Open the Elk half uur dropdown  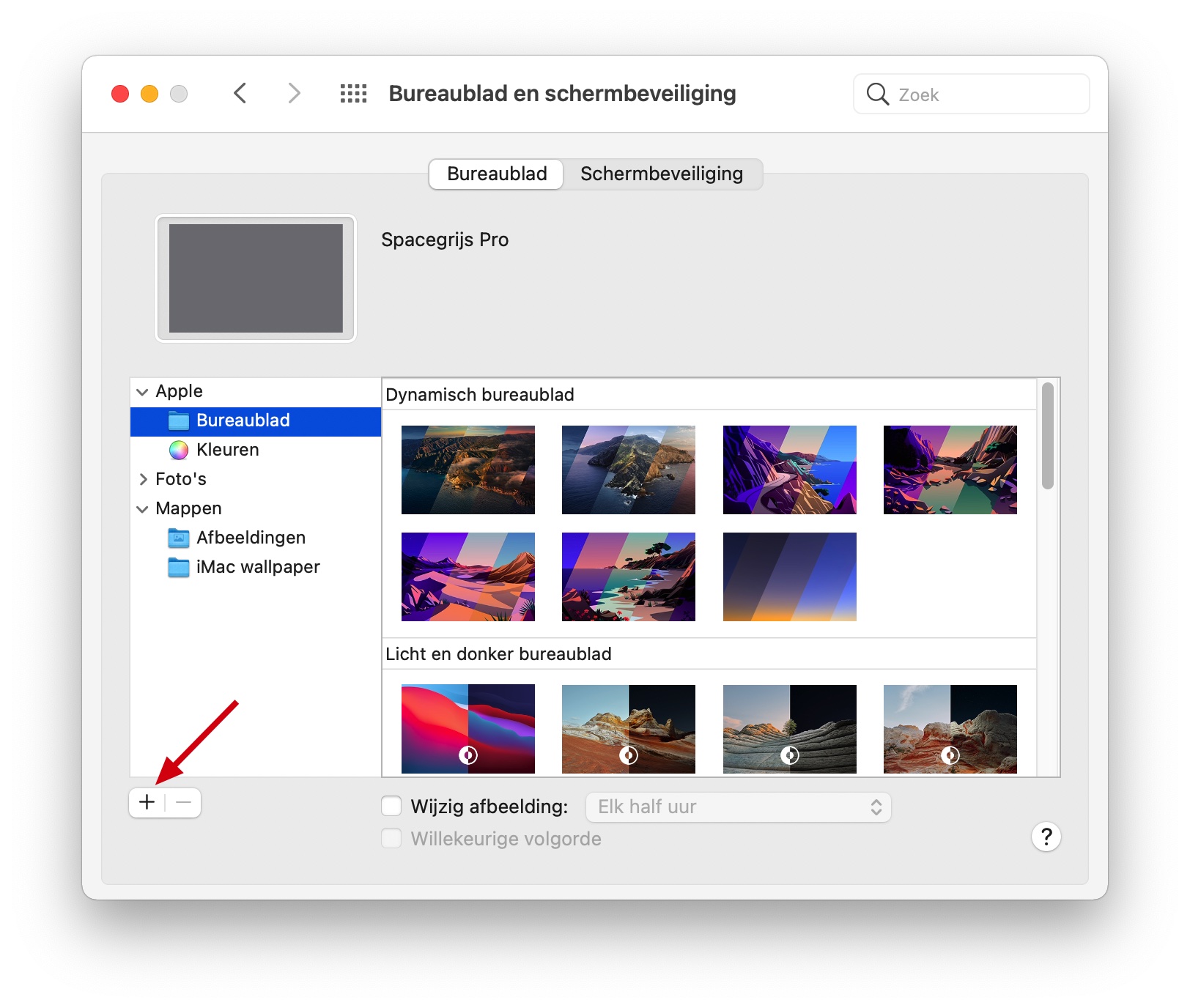coord(739,807)
